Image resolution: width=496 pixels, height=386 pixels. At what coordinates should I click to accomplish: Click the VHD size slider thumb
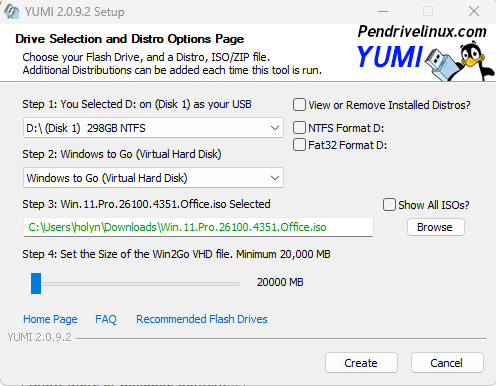point(36,283)
